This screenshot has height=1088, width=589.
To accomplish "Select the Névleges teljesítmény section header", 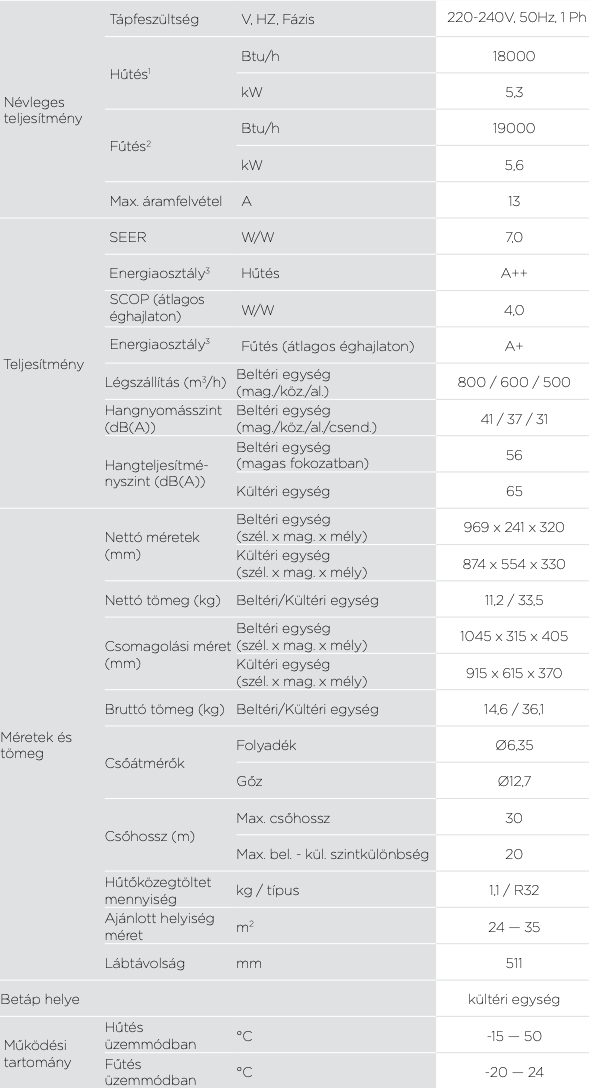I will point(43,110).
